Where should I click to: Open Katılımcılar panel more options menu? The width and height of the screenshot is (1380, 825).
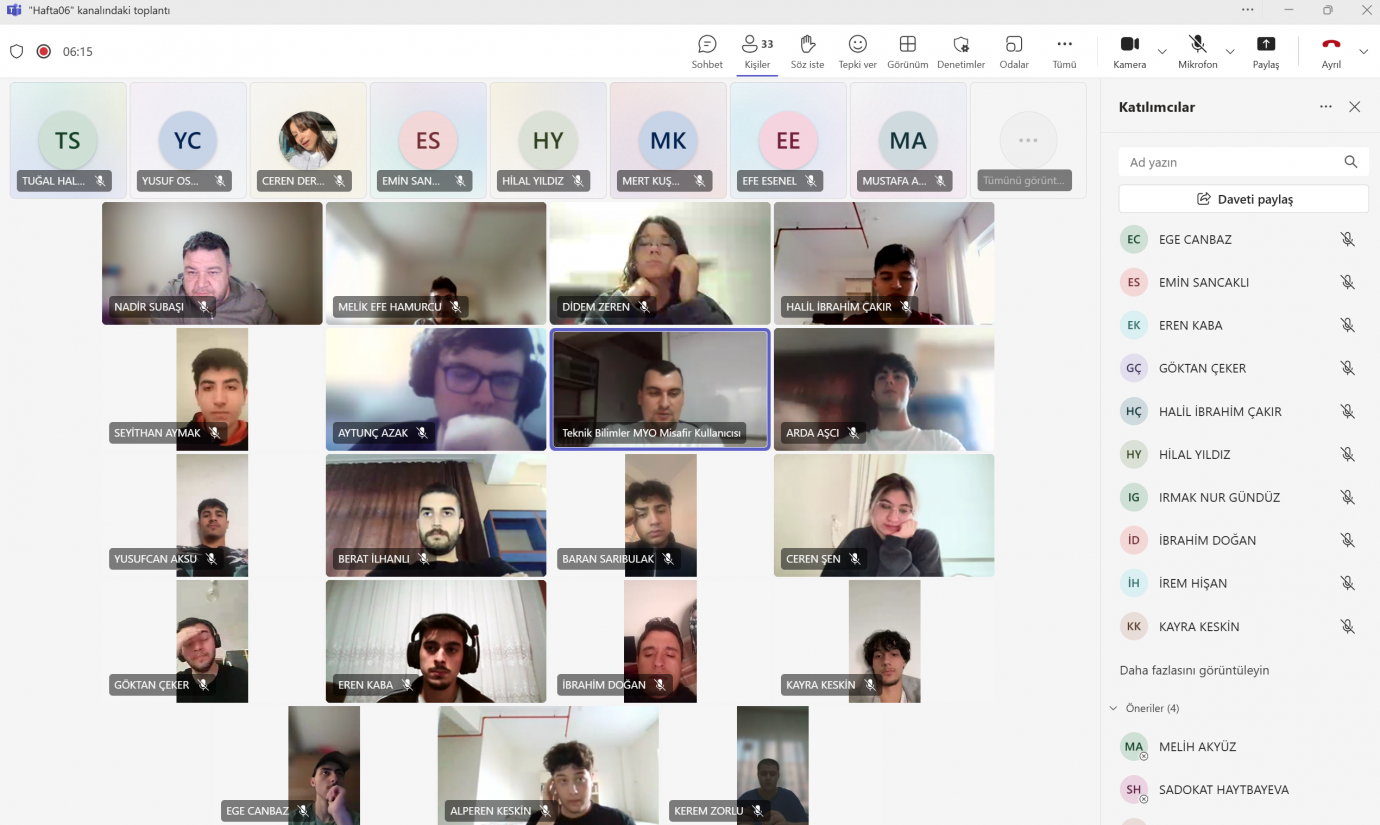(x=1325, y=107)
